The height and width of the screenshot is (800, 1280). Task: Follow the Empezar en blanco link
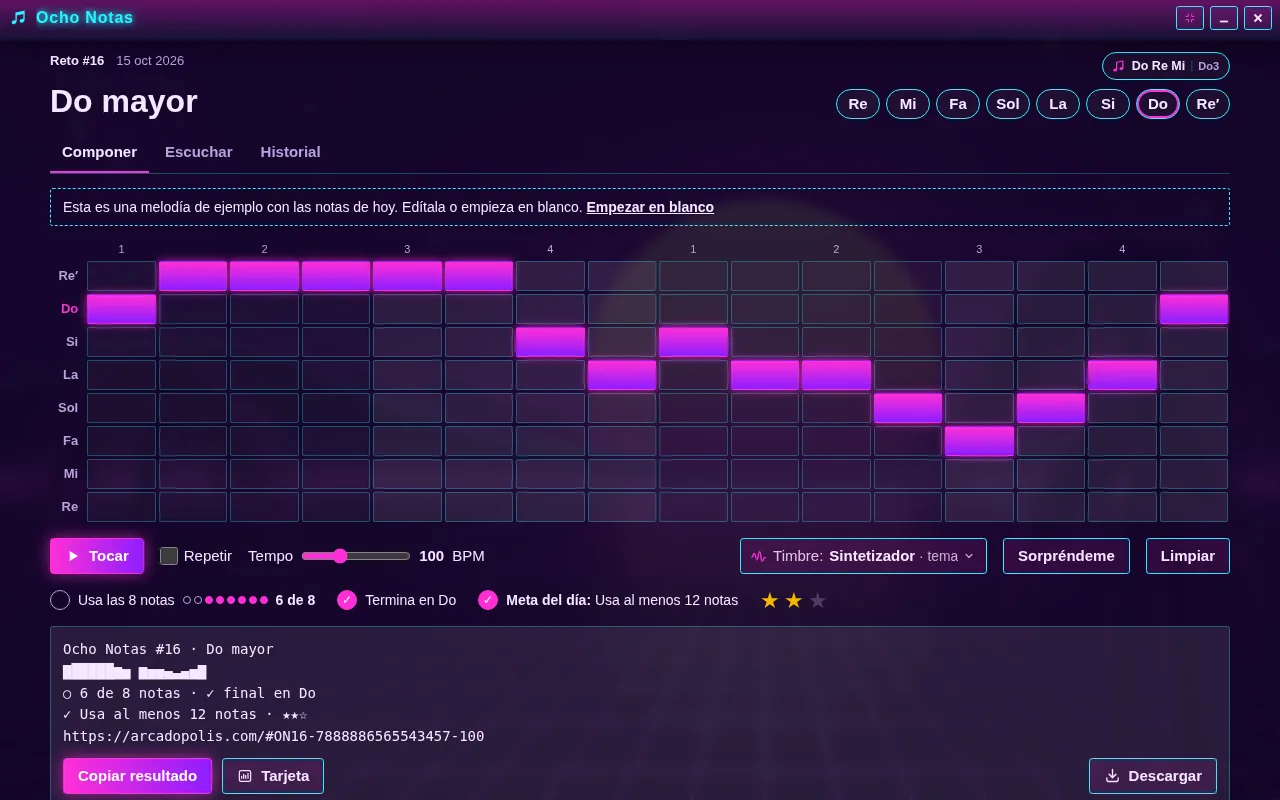(x=650, y=207)
